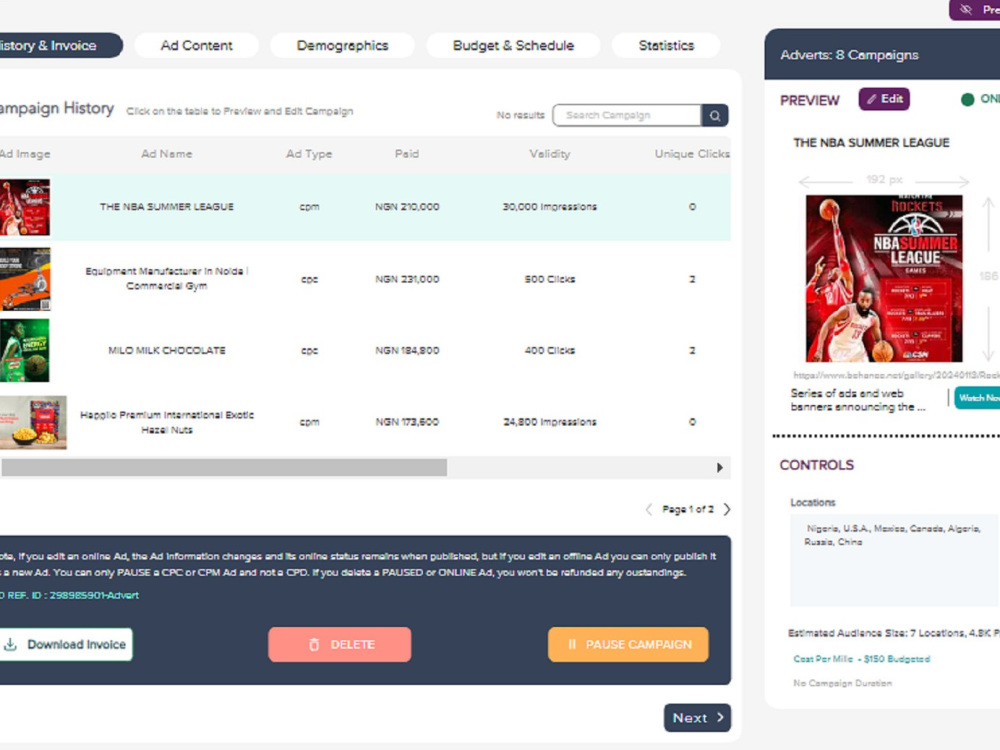Click the Search Campaign input field
Viewport: 1000px width, 750px height.
(x=627, y=115)
